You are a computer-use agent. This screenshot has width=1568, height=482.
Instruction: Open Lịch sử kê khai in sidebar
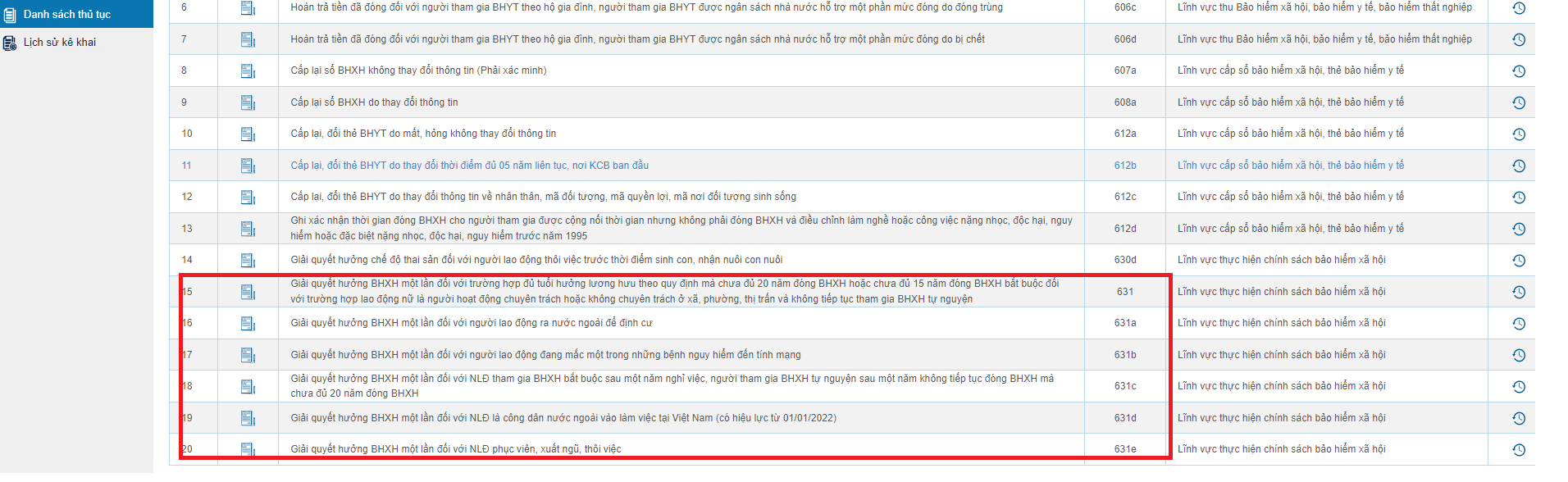[59, 42]
